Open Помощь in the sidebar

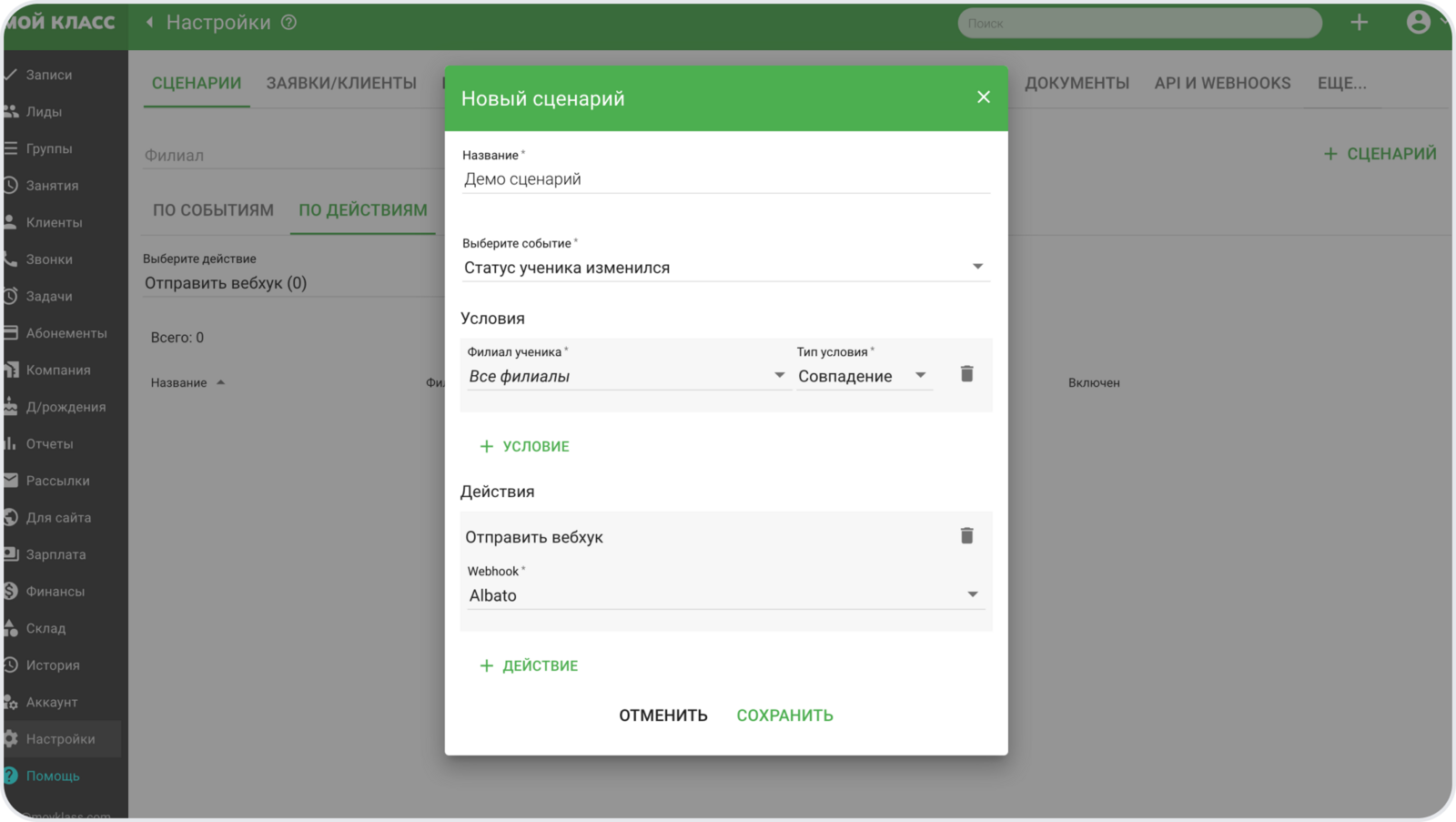(x=53, y=776)
